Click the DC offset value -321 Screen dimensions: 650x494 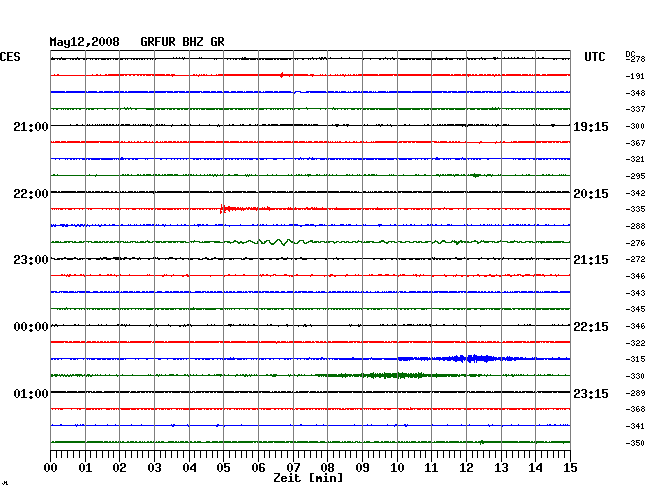pyautogui.click(x=635, y=159)
